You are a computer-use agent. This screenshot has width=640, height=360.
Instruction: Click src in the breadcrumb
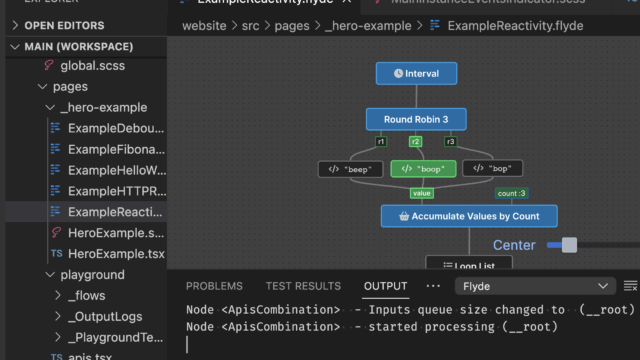[x=250, y=26]
